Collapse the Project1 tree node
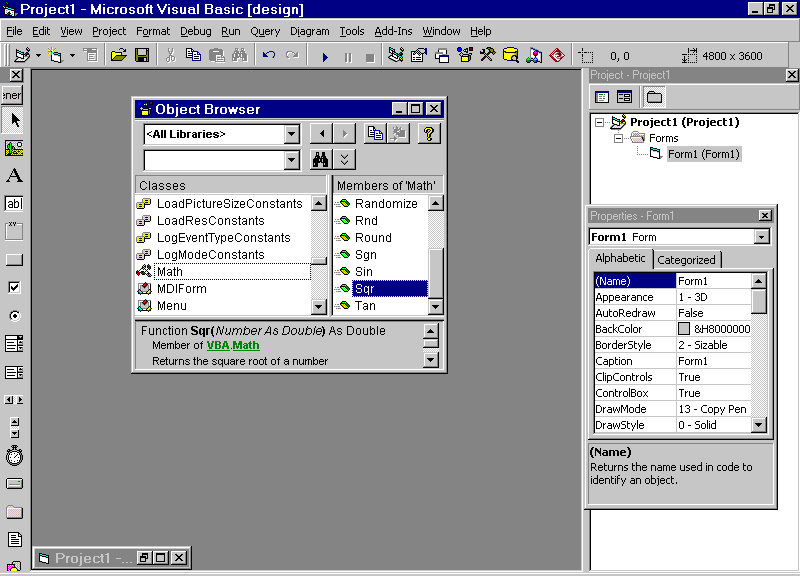800x576 pixels. (x=599, y=122)
